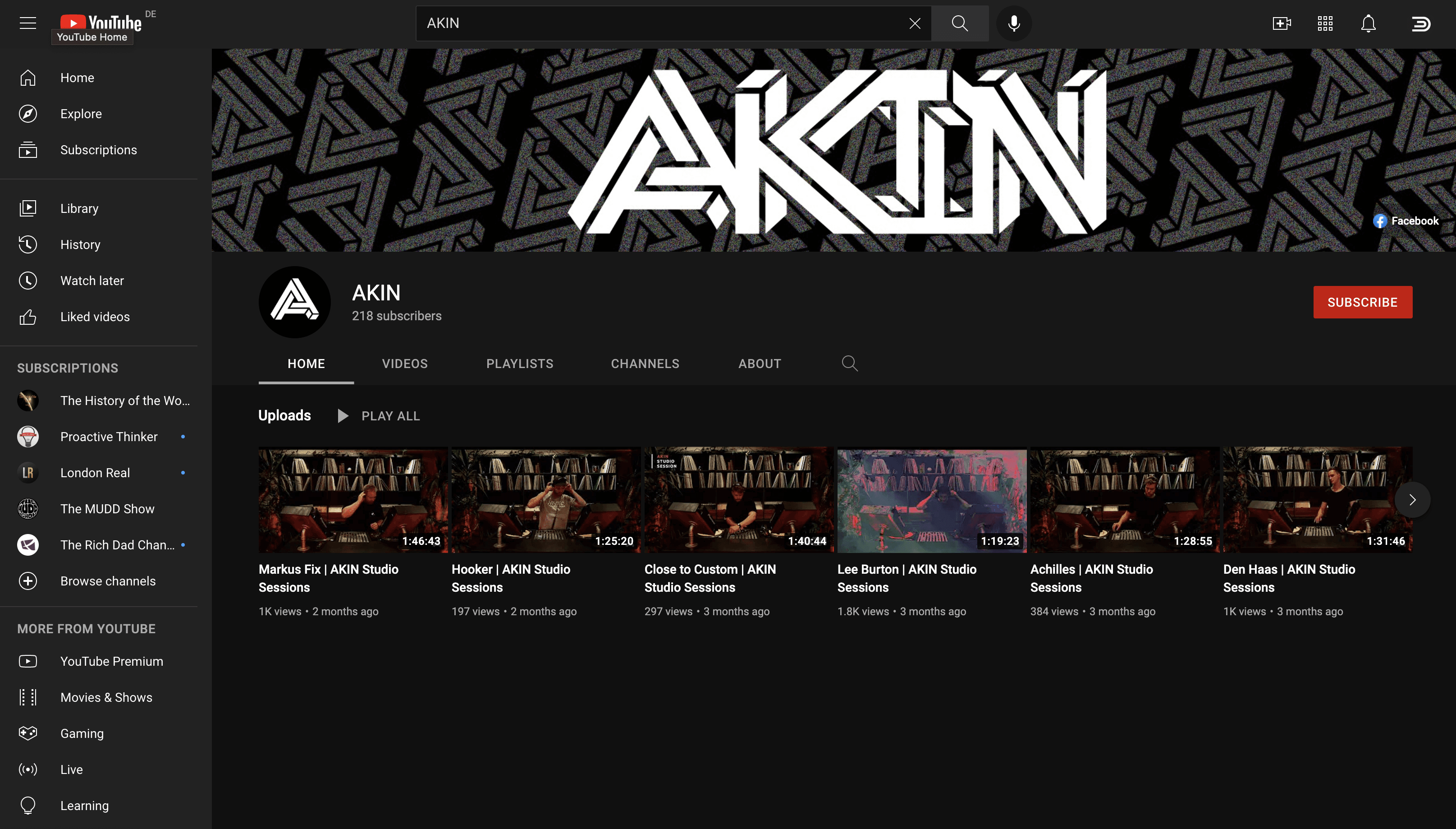Switch to the VIDEOS tab
Viewport: 1456px width, 829px height.
(404, 364)
